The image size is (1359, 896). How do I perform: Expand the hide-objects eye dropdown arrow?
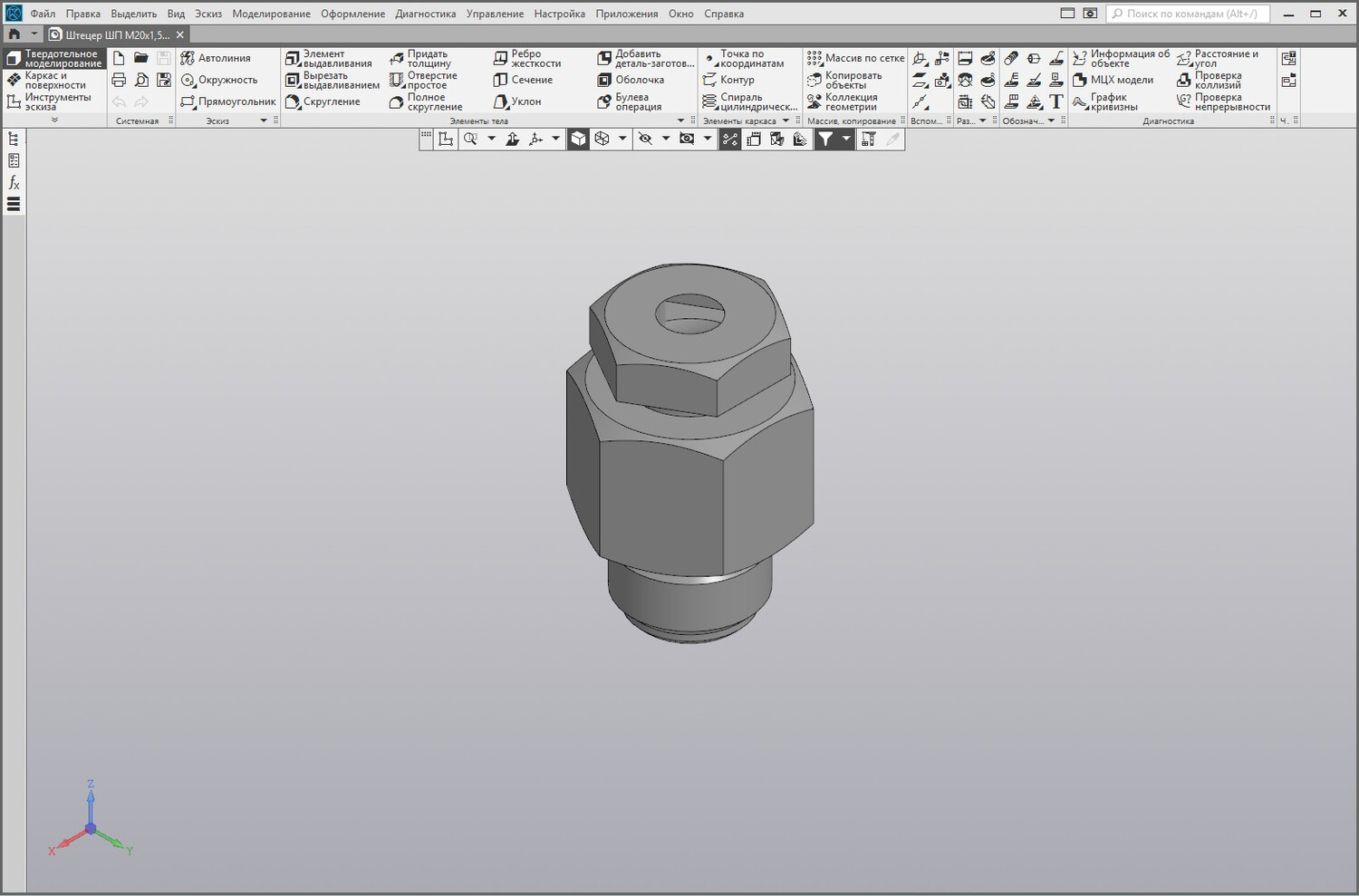coord(665,139)
